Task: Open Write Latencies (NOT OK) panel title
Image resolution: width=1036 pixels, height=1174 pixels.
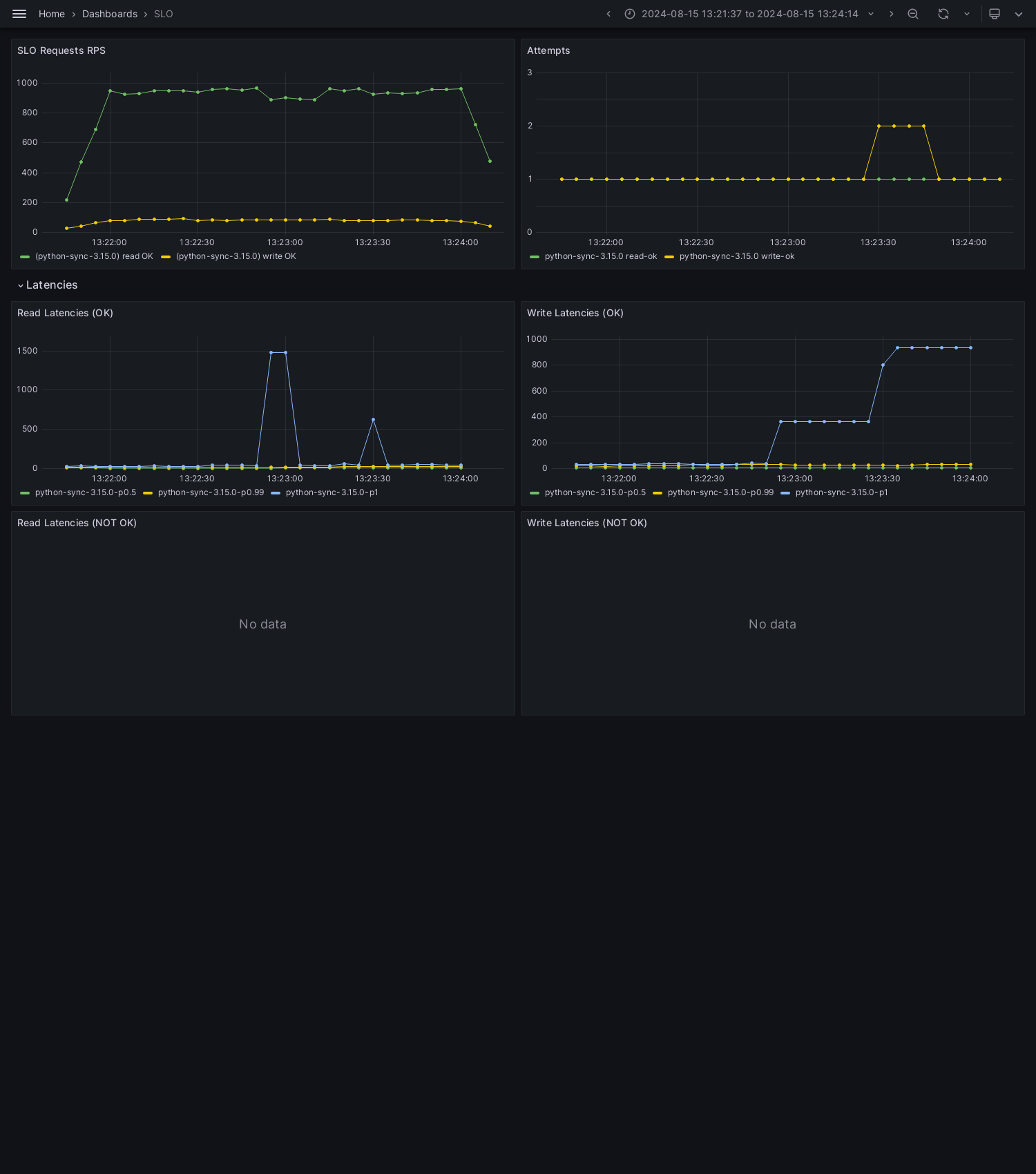Action: pos(587,523)
